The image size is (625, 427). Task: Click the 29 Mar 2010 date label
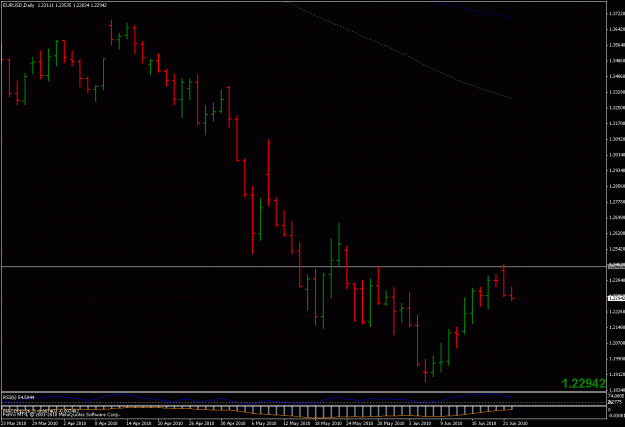tap(45, 423)
